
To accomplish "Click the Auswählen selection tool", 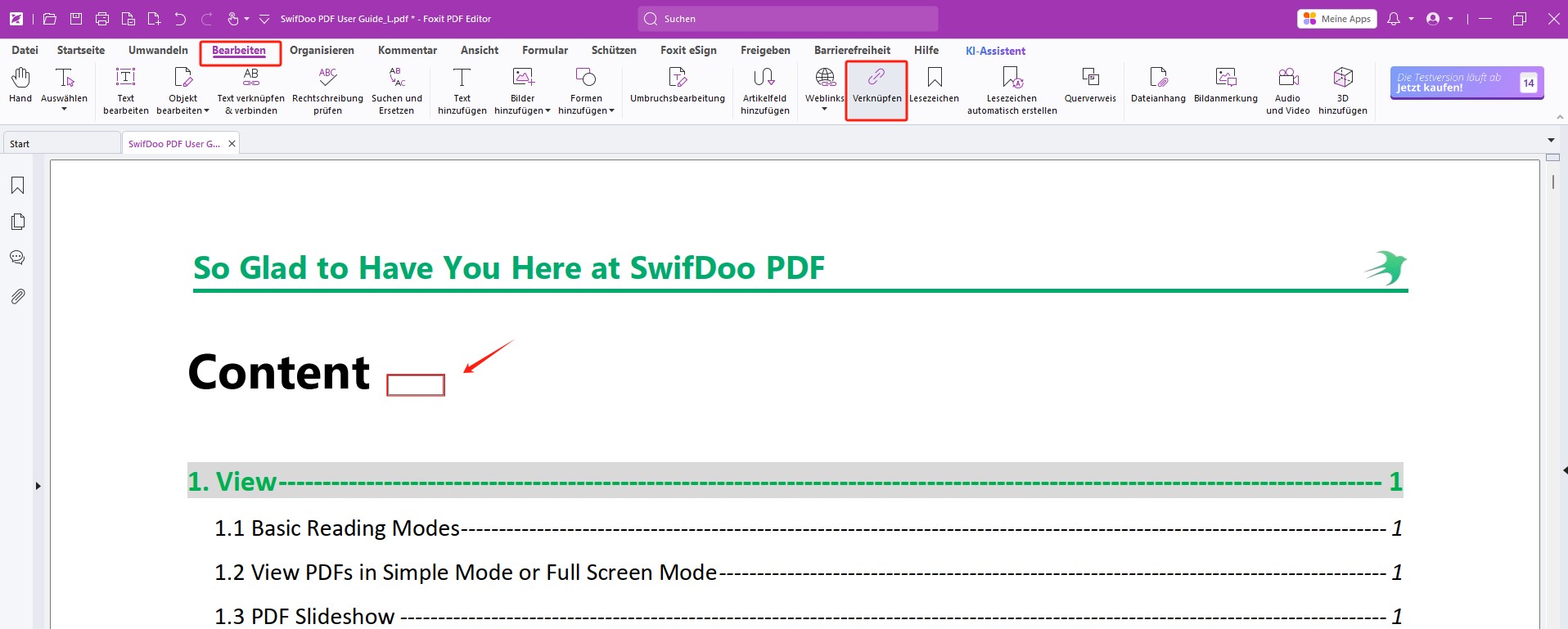I will click(64, 85).
